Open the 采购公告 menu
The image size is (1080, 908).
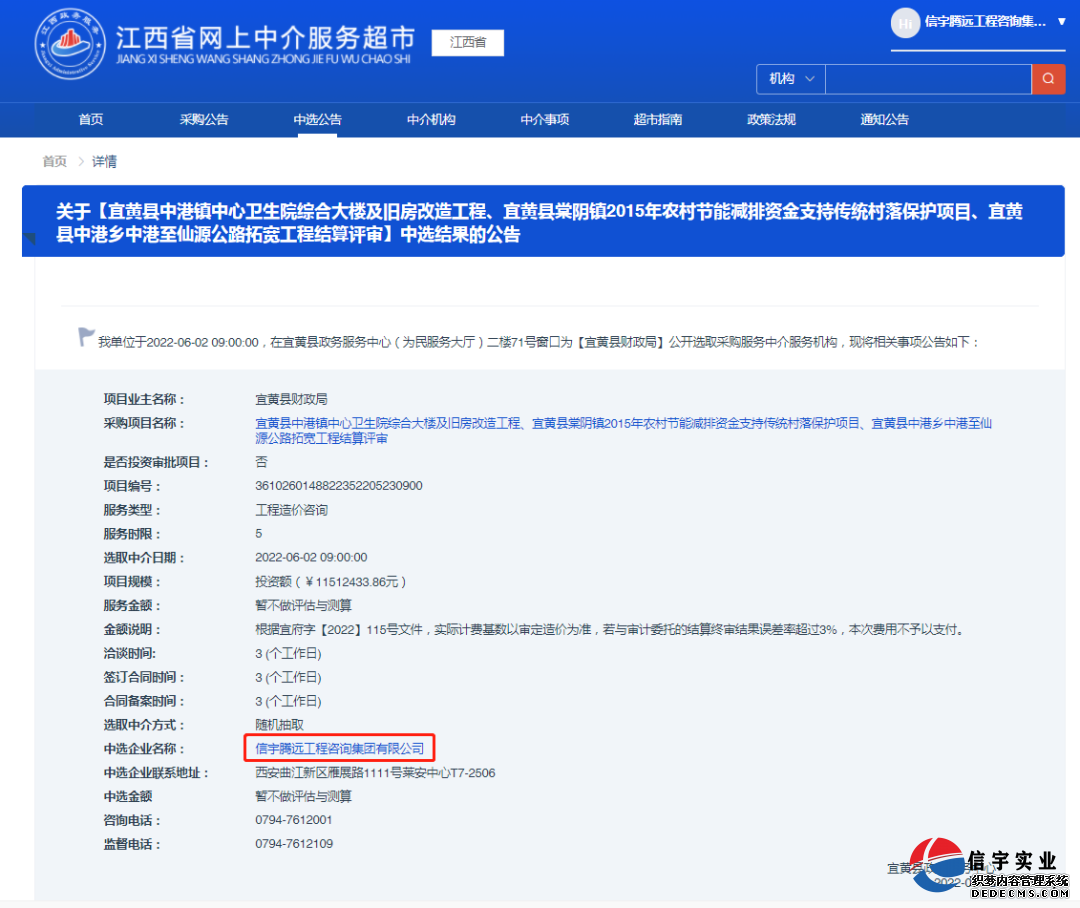(x=204, y=119)
